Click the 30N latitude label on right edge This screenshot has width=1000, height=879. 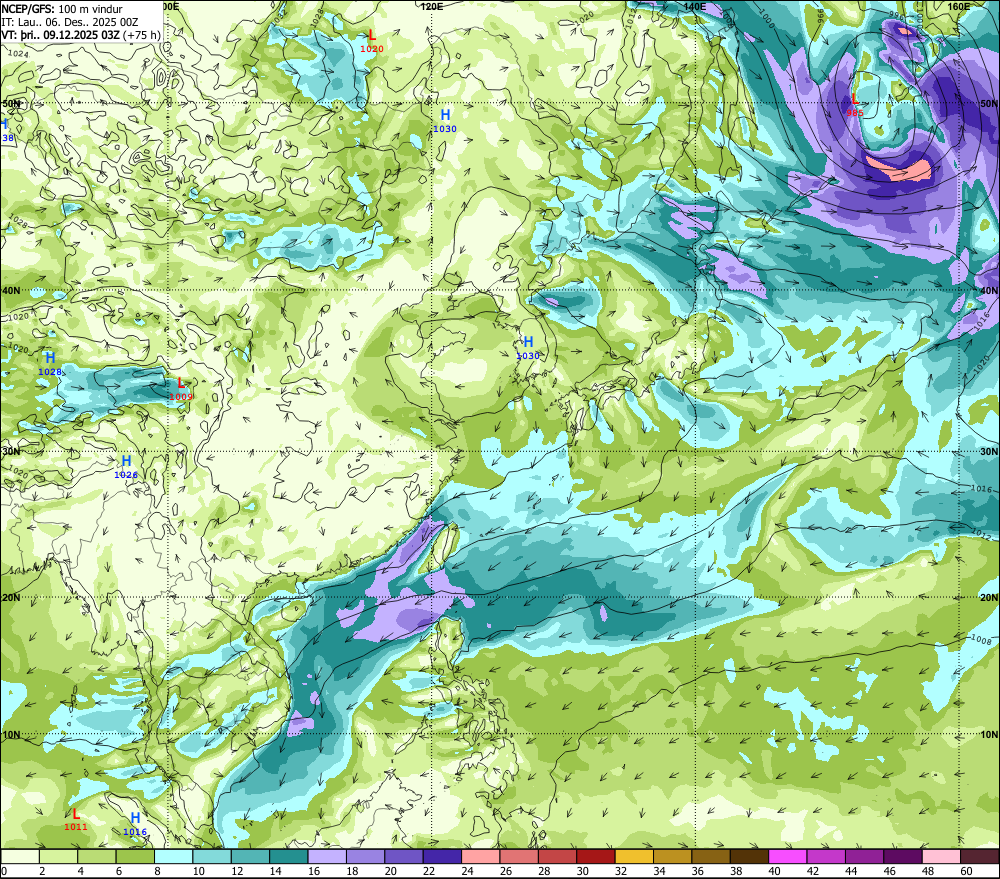pyautogui.click(x=989, y=451)
